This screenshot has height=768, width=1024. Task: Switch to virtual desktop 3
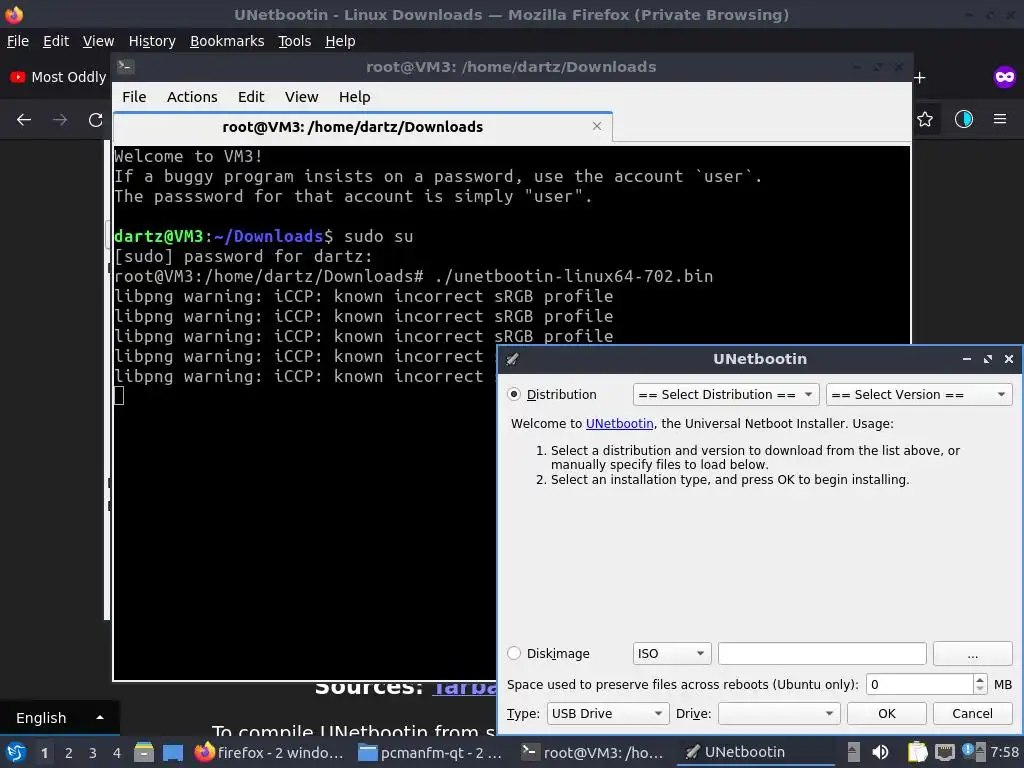pyautogui.click(x=93, y=752)
